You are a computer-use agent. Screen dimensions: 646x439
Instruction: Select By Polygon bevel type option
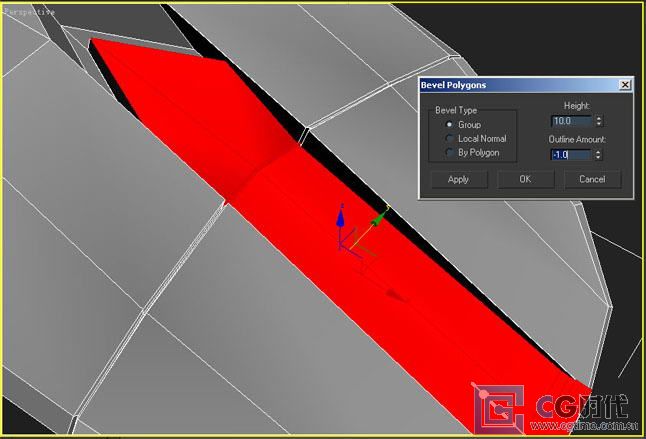[450, 152]
